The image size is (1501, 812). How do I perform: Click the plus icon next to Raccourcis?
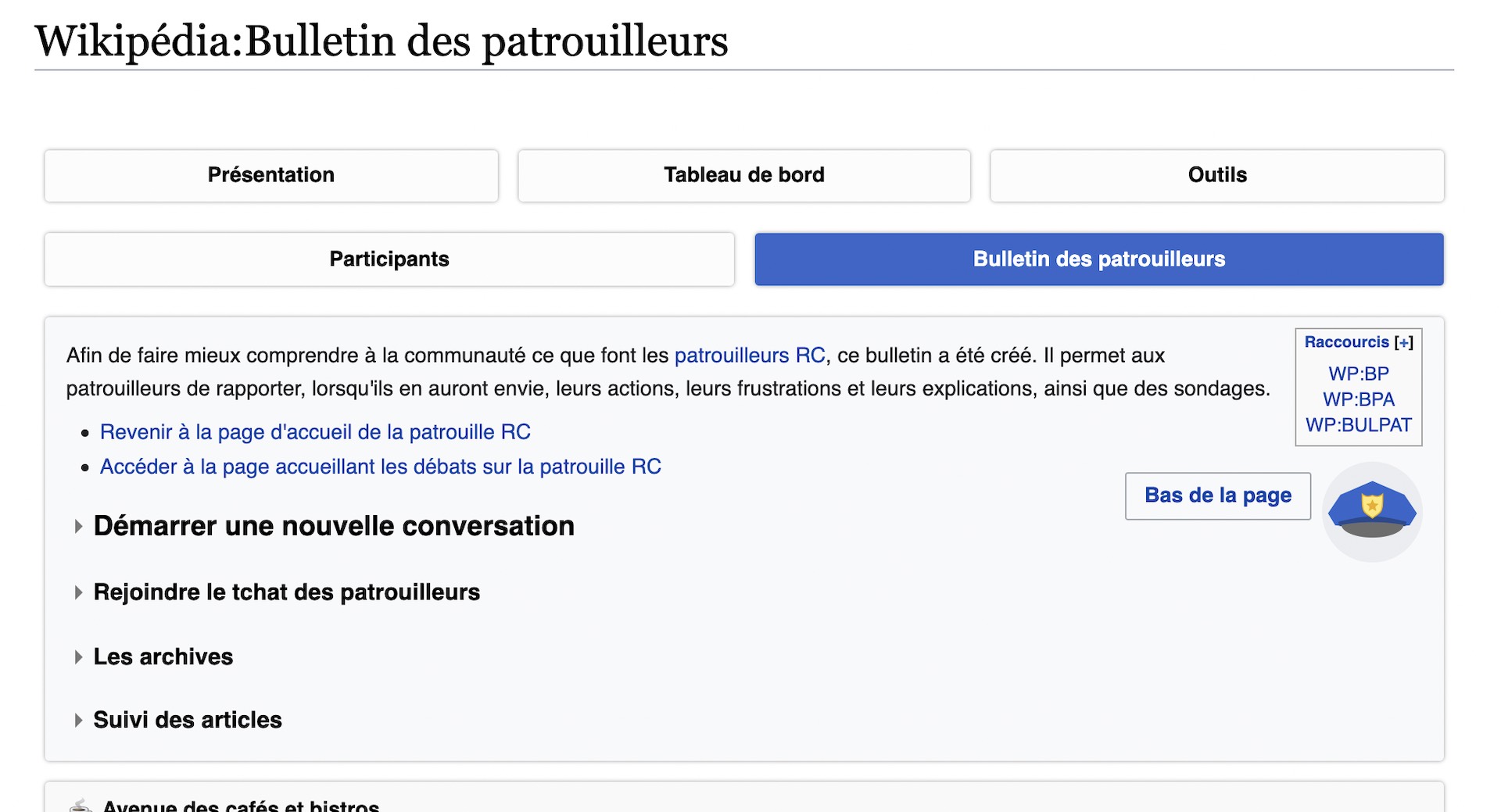coord(1404,342)
